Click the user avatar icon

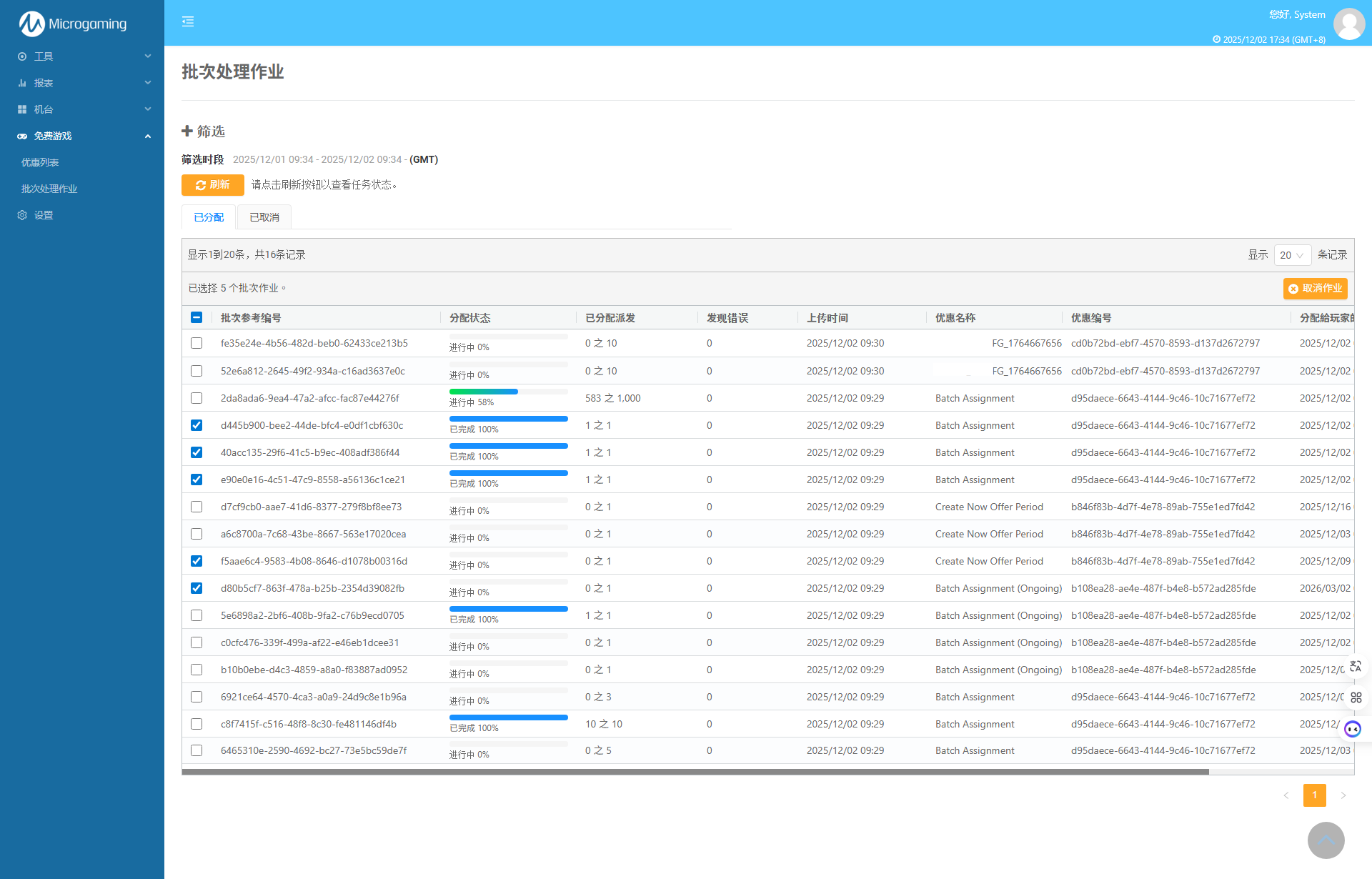(1349, 24)
